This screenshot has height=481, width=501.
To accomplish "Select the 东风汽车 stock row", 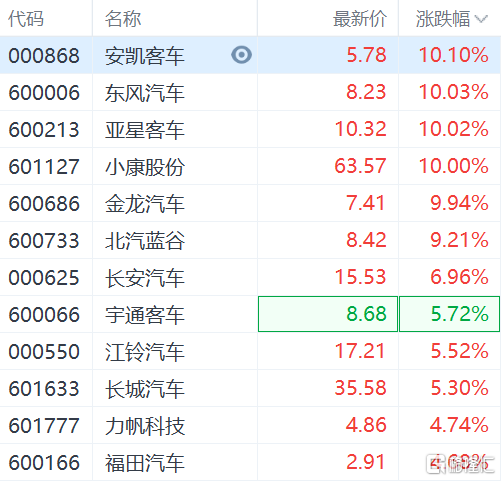I will [250, 92].
